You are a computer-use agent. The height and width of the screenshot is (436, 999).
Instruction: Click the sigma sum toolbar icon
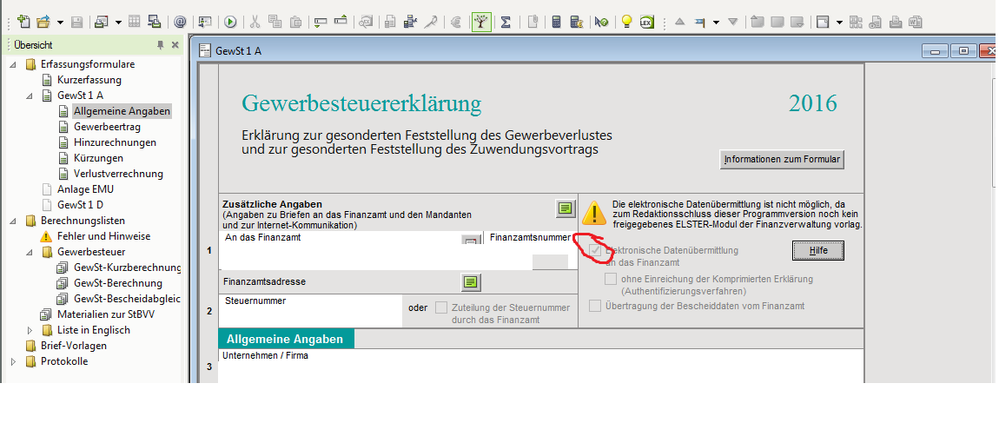506,21
